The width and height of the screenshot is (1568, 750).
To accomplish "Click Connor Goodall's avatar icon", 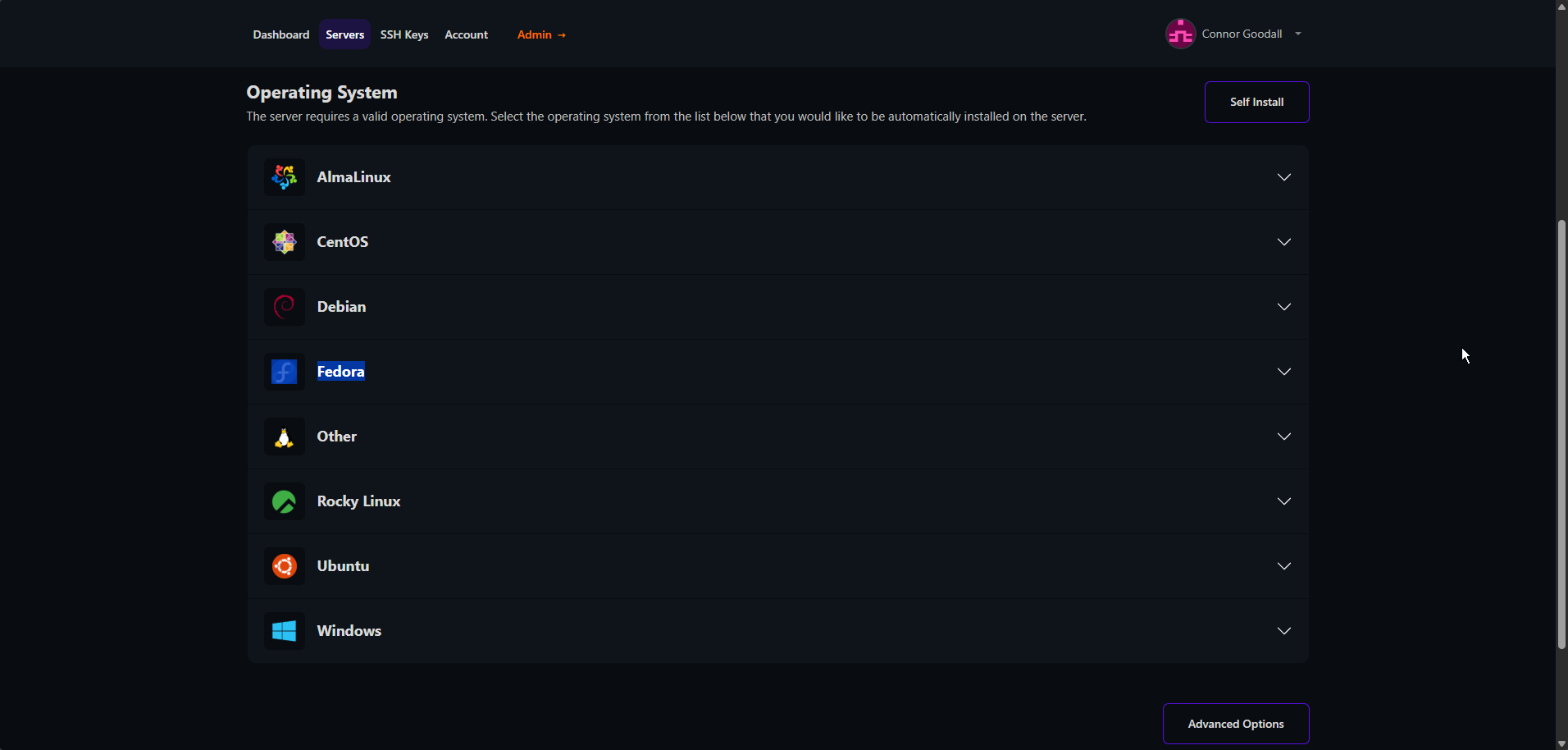I will tap(1181, 34).
